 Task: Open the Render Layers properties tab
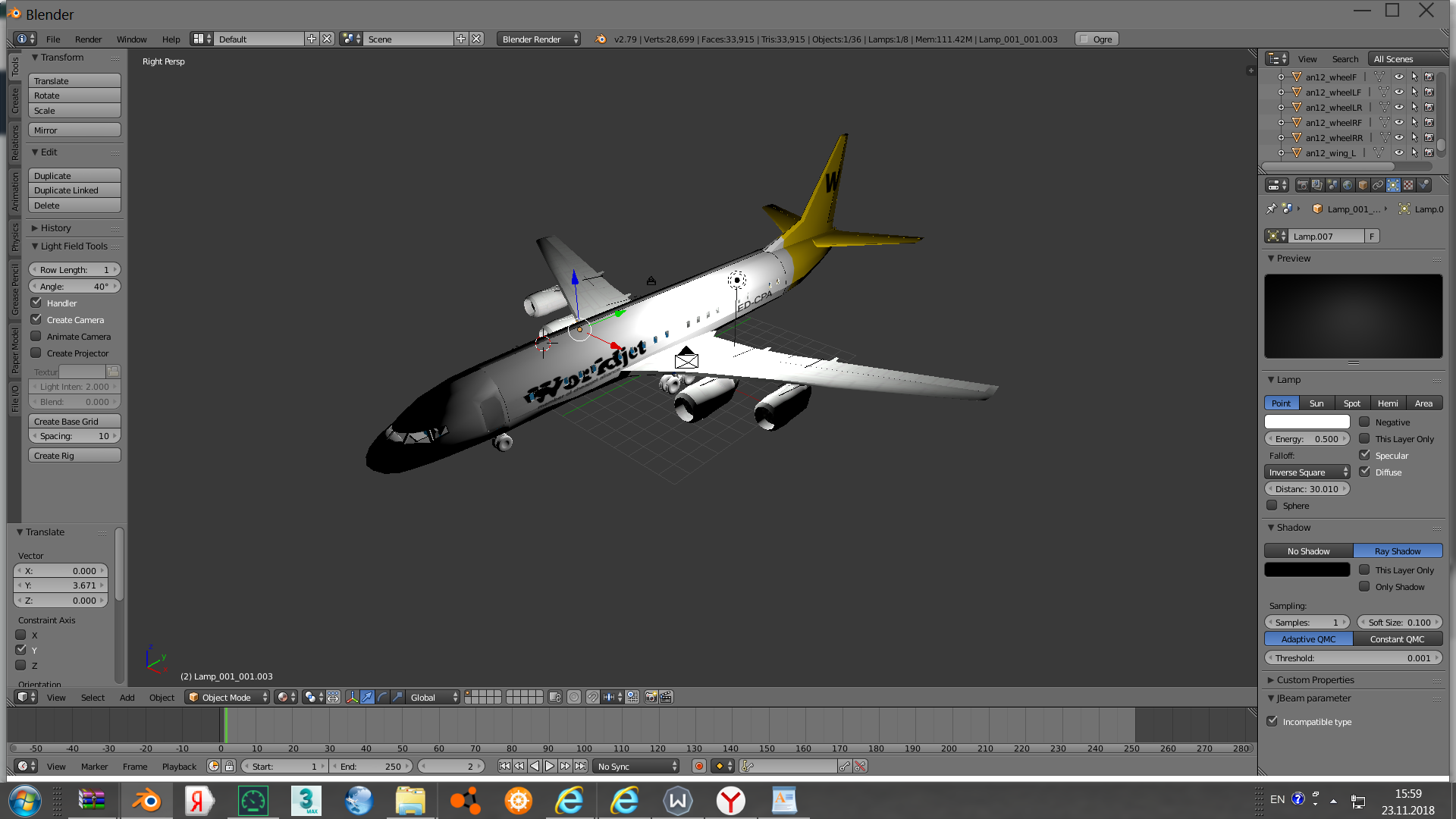1317,185
